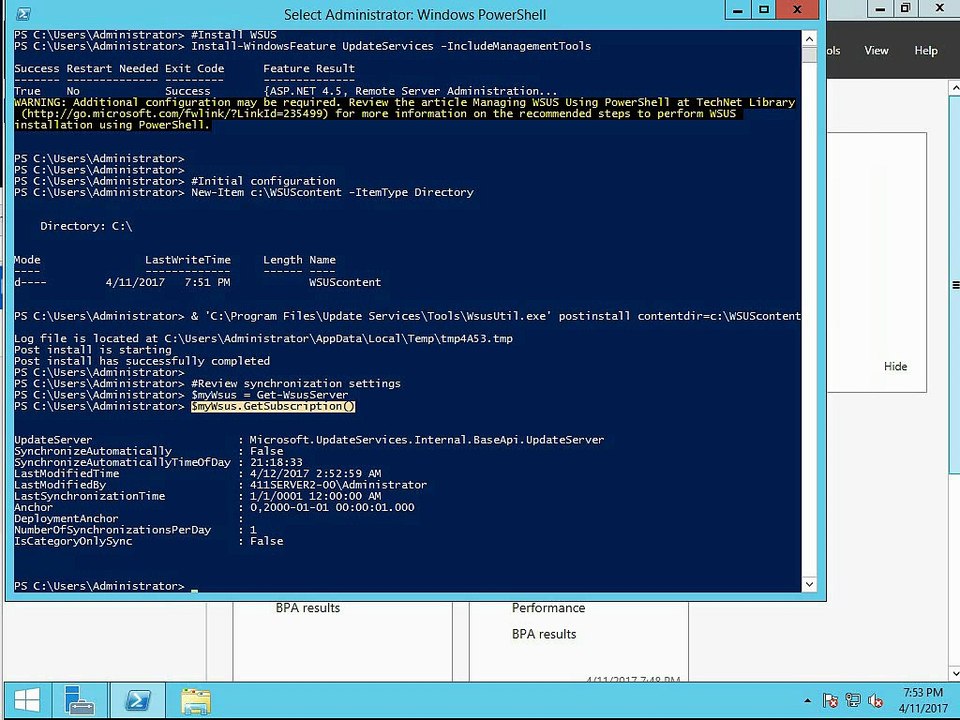Screen dimensions: 960x720
Task: Click the IsCategoryOnlySync False row
Action: pyautogui.click(x=149, y=541)
